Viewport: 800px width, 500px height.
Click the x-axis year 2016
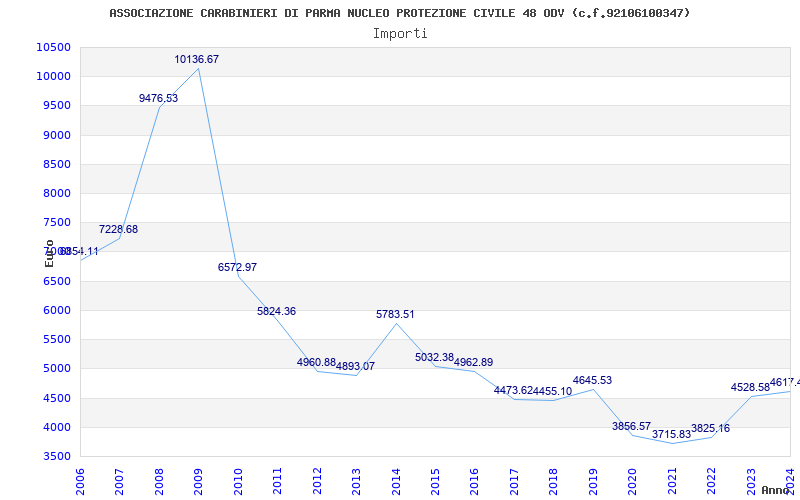475,482
